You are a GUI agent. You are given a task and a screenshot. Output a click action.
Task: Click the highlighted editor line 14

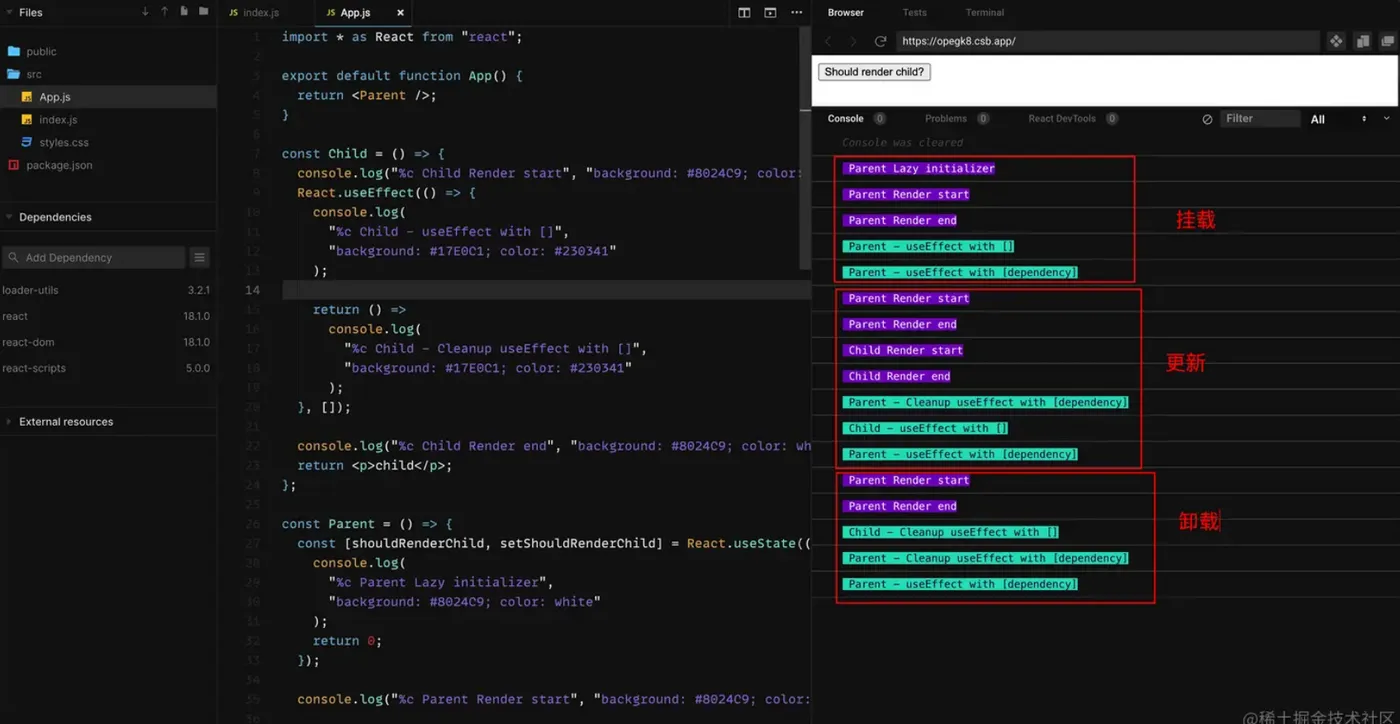546,290
